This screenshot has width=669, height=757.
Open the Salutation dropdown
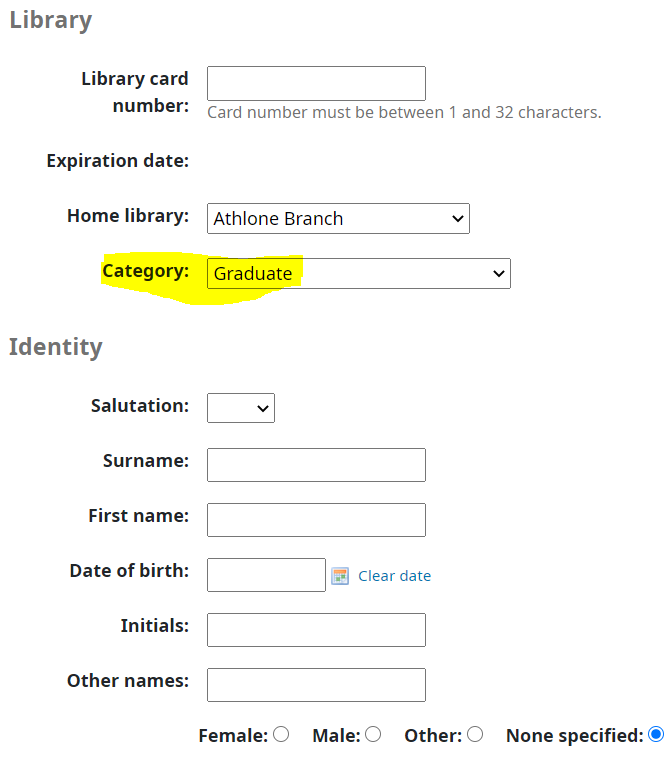[x=241, y=408]
